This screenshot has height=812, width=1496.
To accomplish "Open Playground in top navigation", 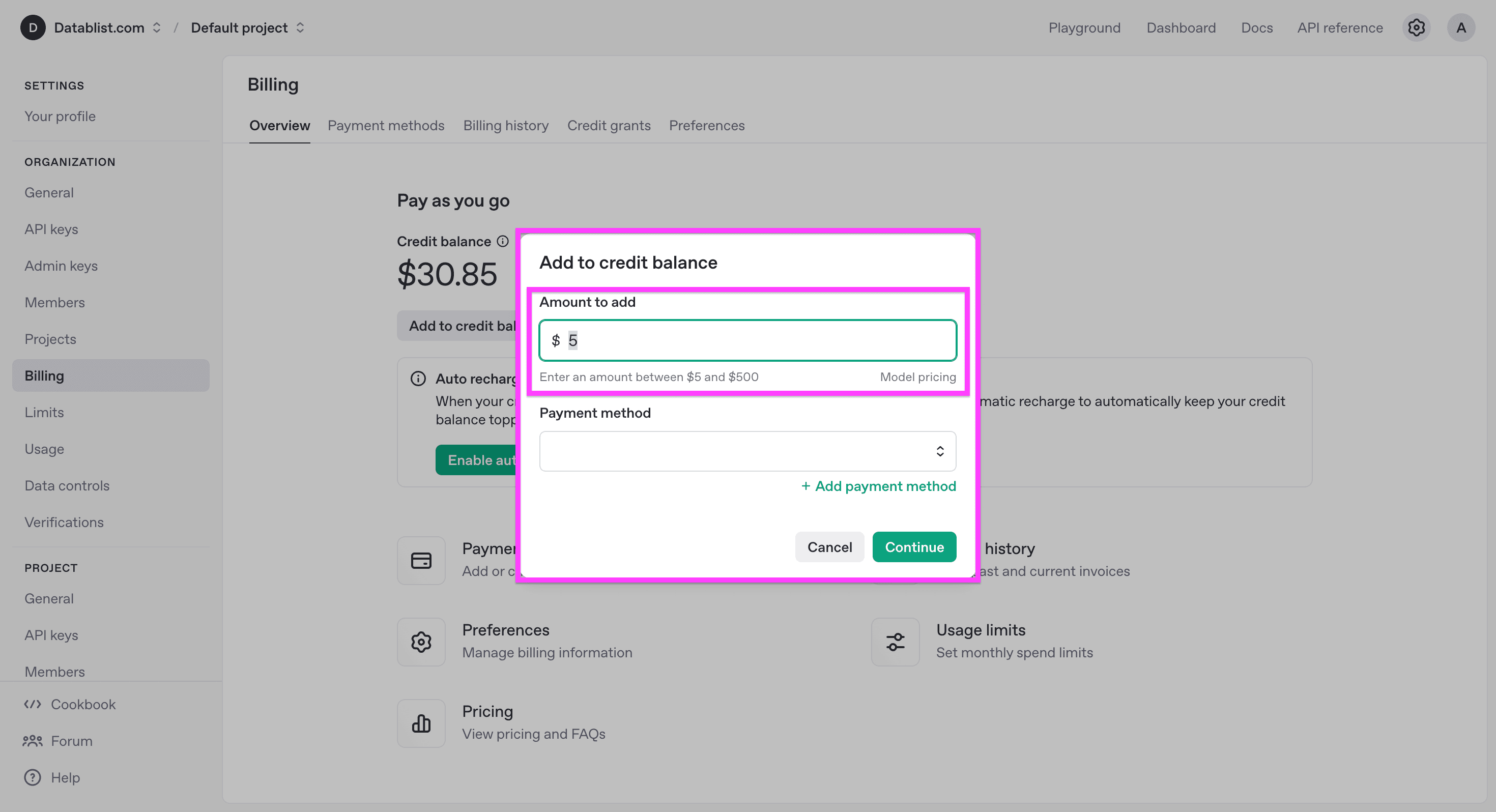I will pyautogui.click(x=1084, y=27).
